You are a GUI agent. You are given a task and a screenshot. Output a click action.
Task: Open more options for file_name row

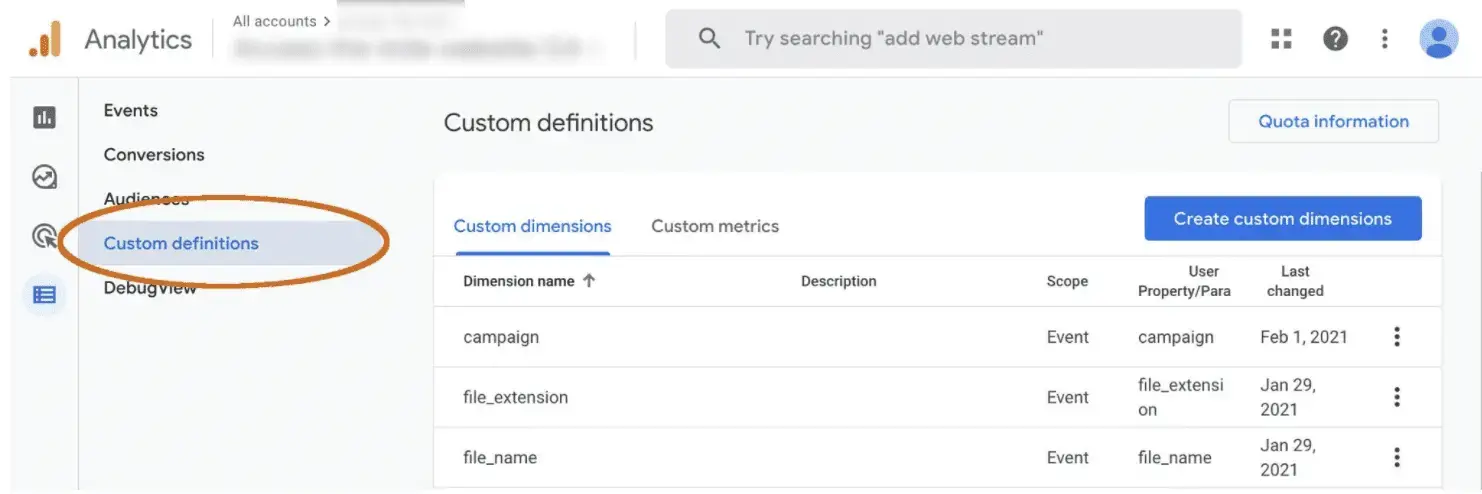coord(1397,457)
